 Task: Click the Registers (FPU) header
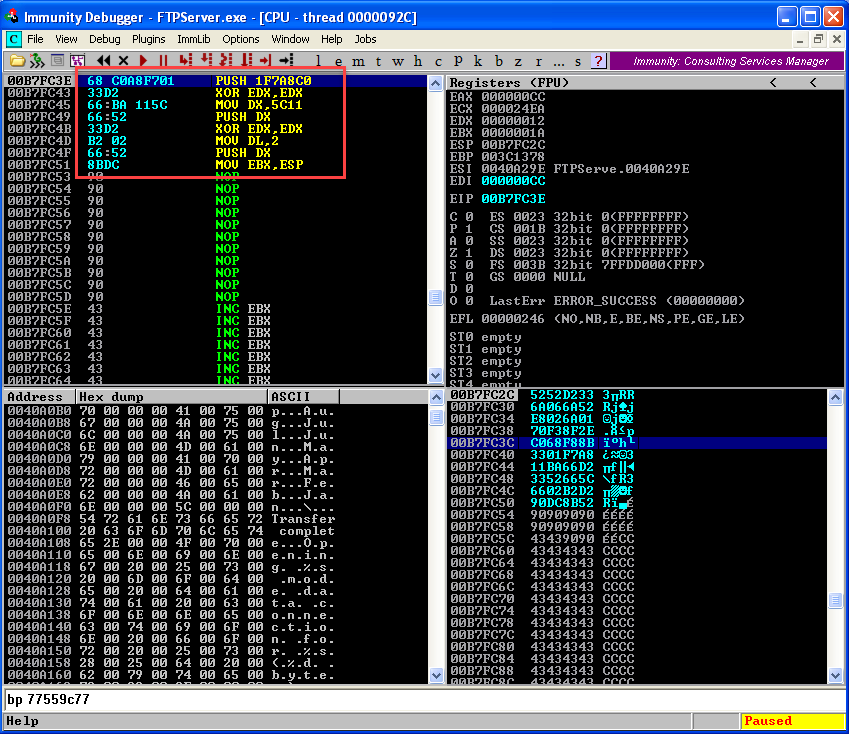click(509, 83)
